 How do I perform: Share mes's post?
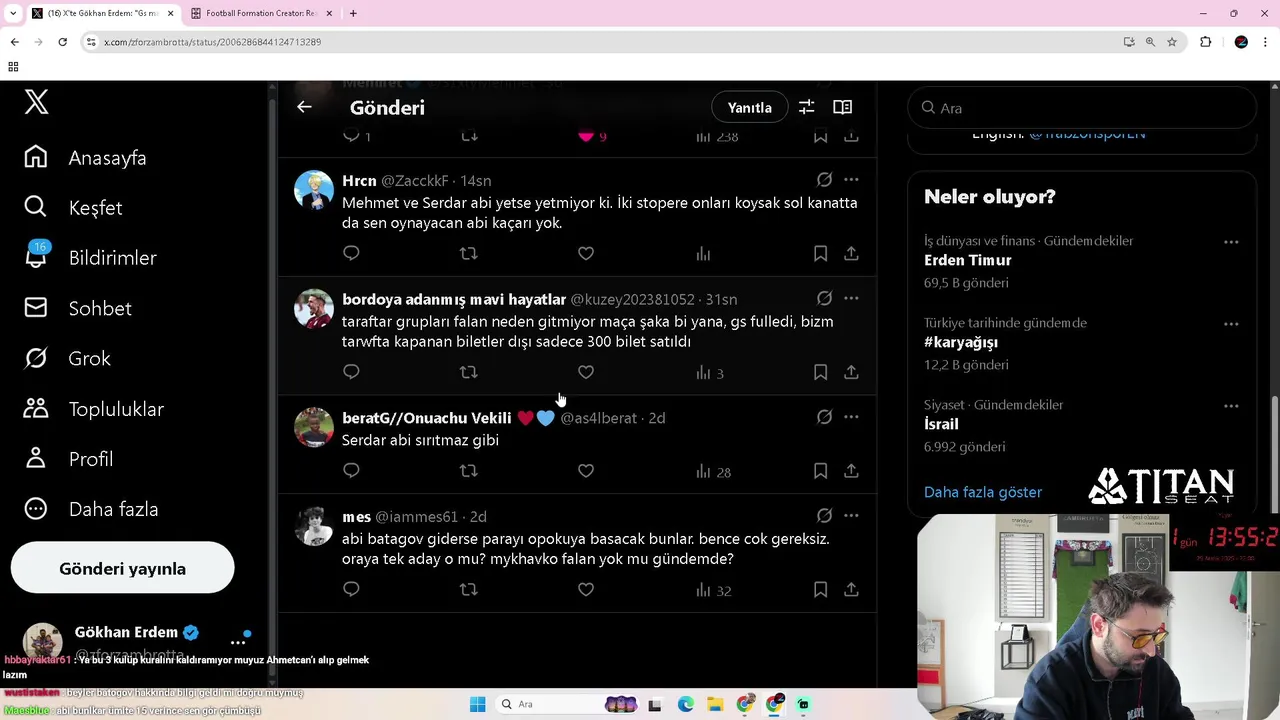pos(851,590)
